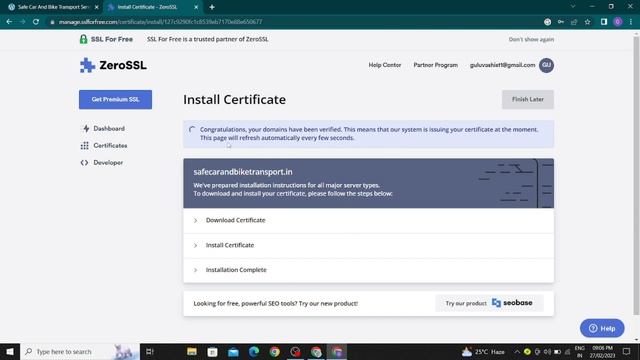Click the taskbar search box
640x360 pixels.
(x=80, y=351)
